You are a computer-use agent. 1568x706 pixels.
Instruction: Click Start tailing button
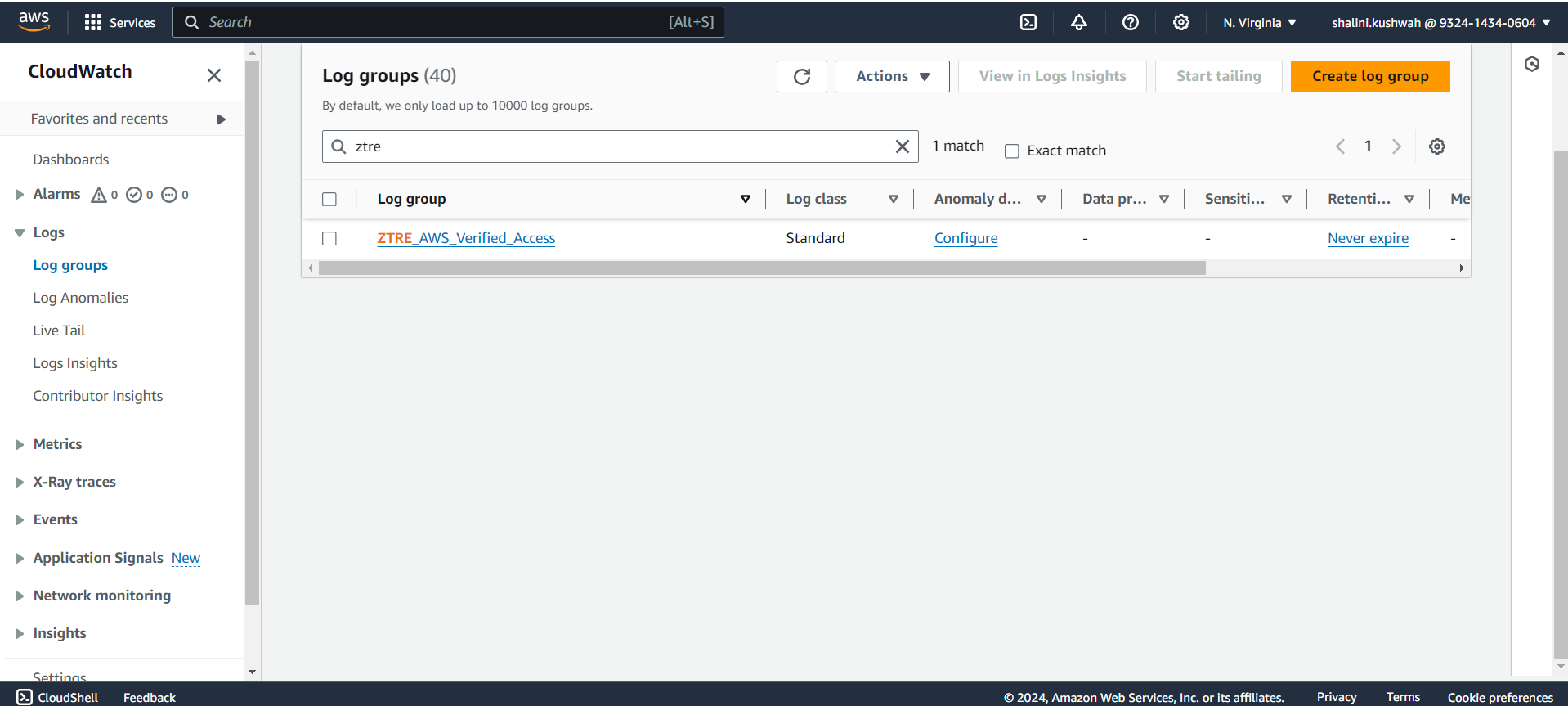1218,76
